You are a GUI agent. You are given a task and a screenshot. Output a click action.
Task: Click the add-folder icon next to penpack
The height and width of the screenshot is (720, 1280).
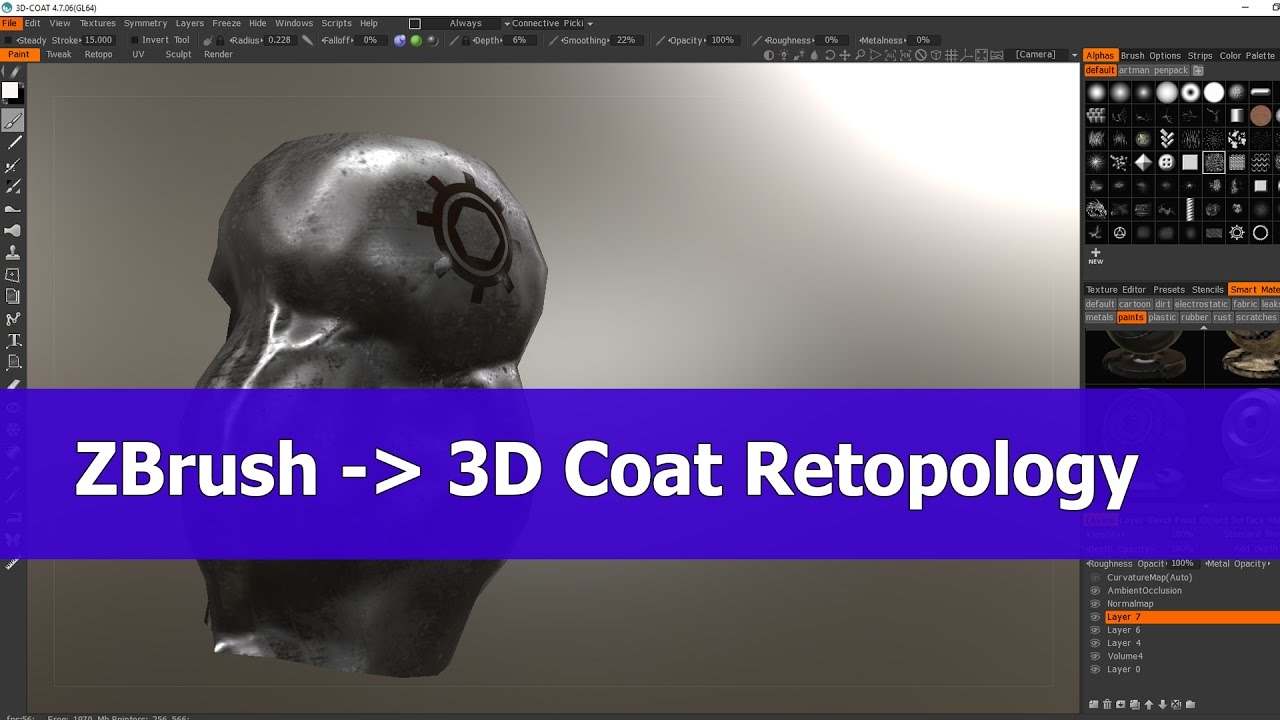click(x=1198, y=71)
